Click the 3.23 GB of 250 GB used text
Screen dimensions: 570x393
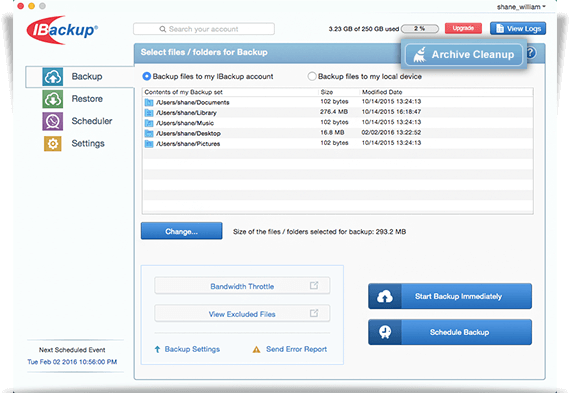point(364,29)
